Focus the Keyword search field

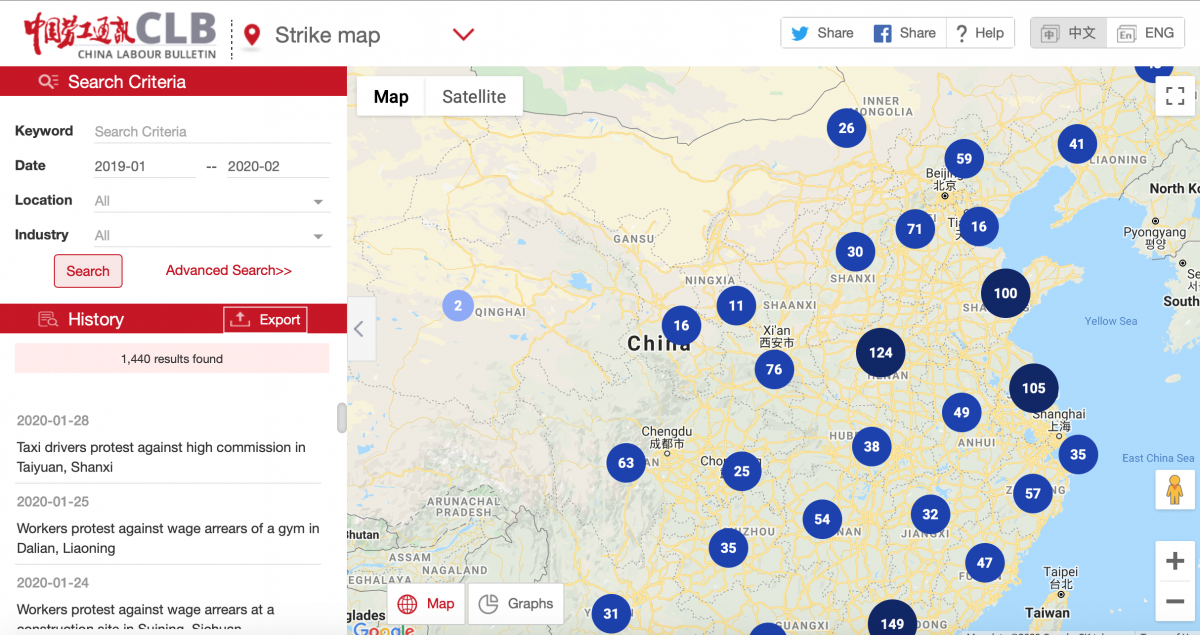click(x=211, y=131)
